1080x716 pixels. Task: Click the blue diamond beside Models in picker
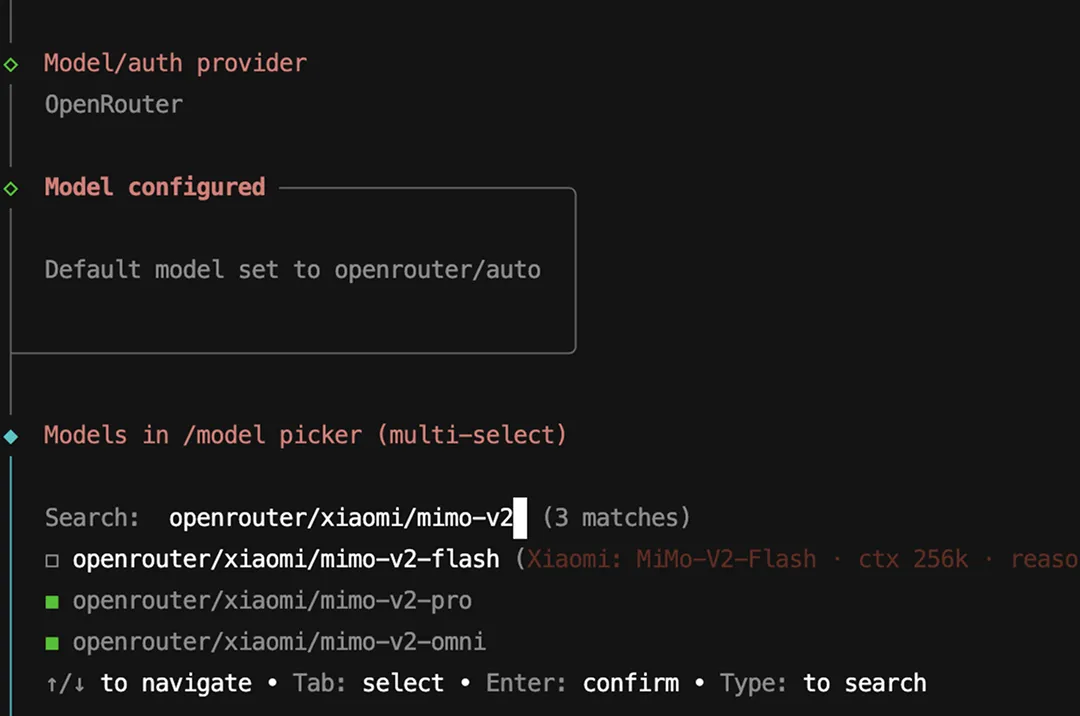pyautogui.click(x=11, y=435)
